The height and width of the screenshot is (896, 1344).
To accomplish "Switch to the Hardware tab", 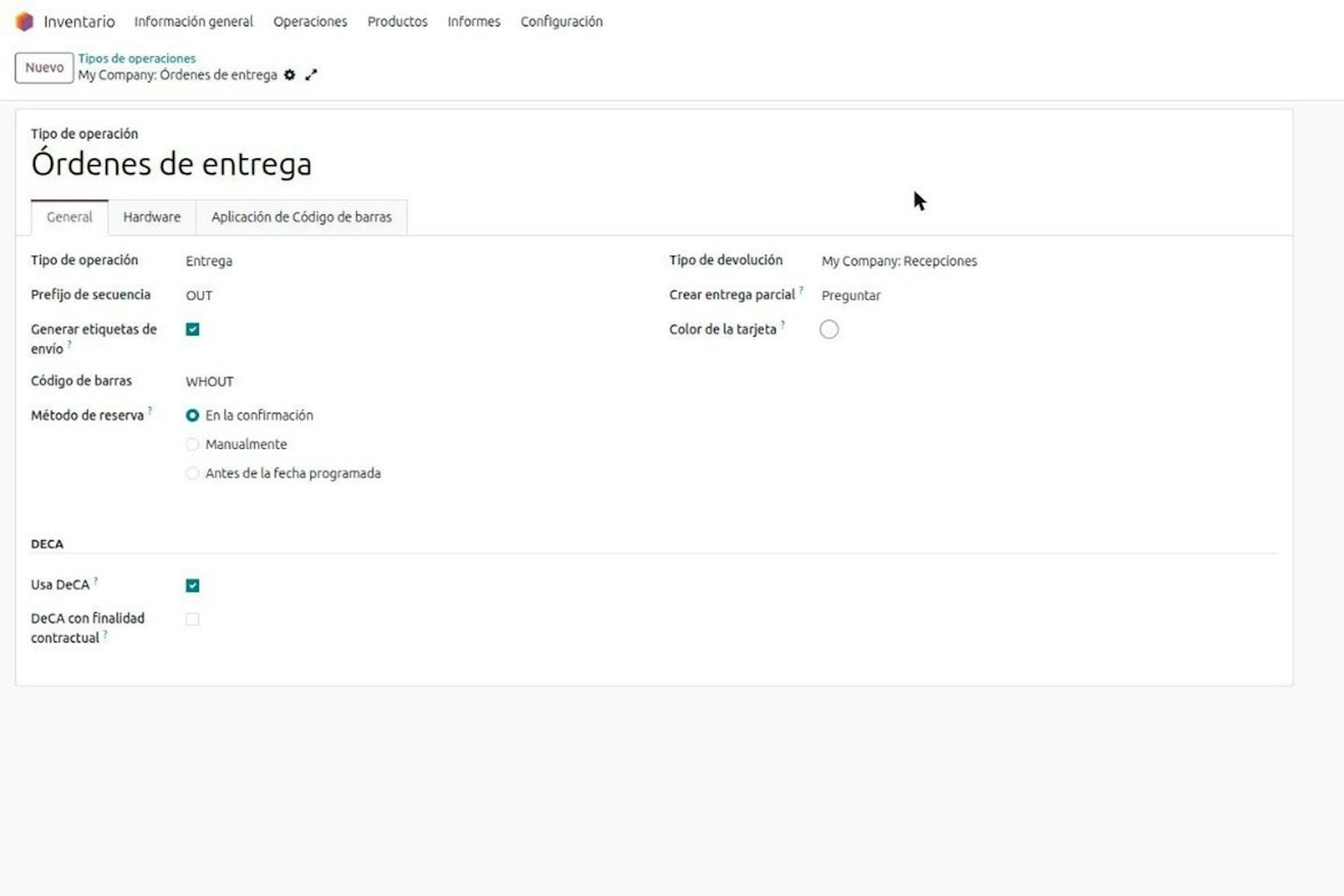I will [x=152, y=217].
